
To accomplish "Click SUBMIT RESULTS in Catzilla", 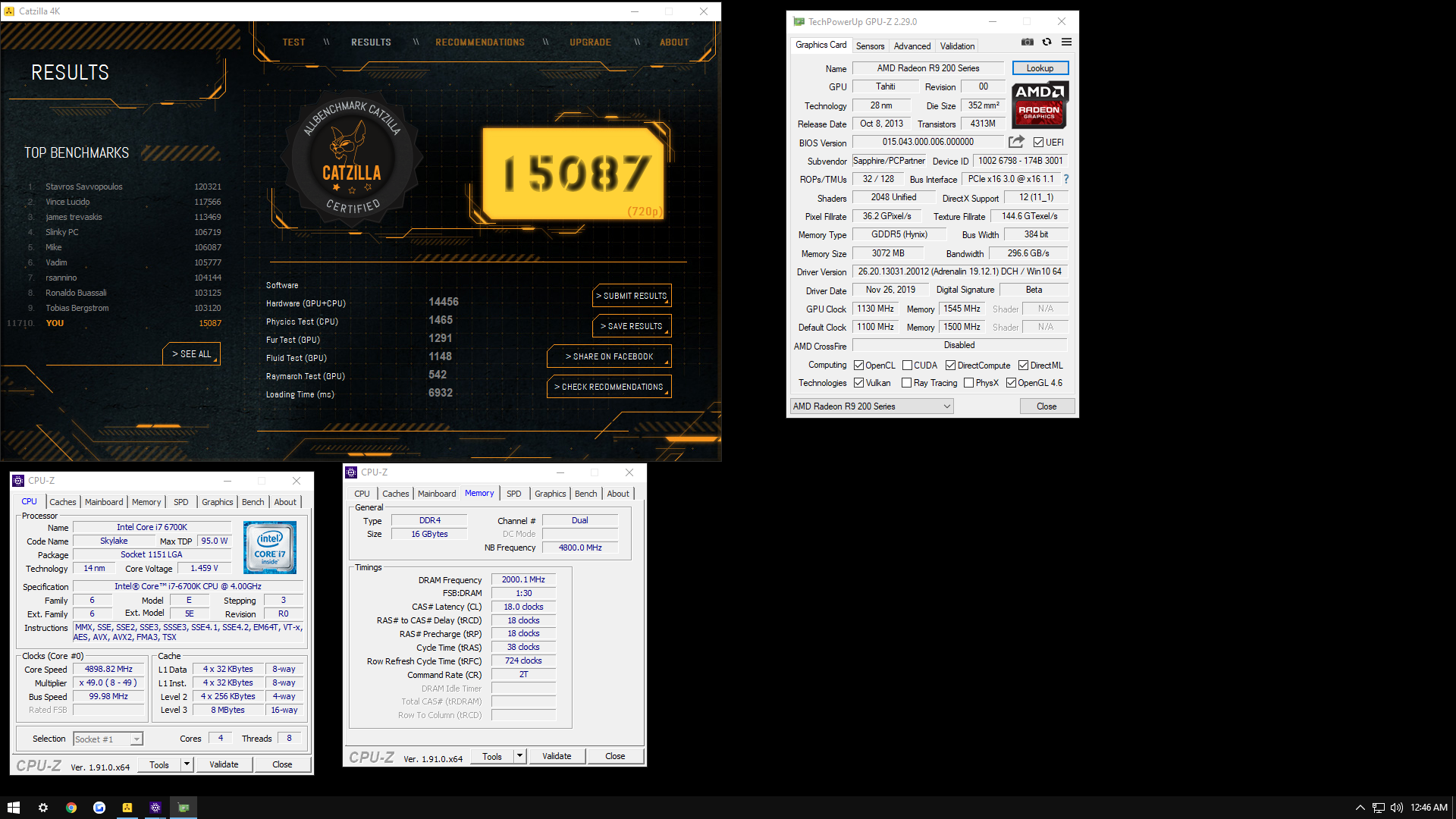I will [x=632, y=296].
